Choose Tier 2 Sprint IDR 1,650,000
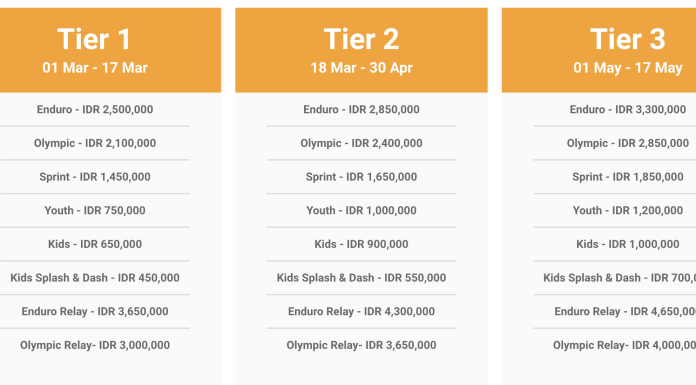696x385 pixels. tap(361, 177)
